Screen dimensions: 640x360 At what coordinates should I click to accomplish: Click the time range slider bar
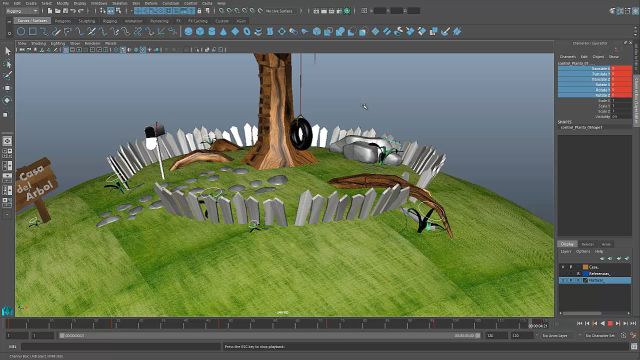(269, 336)
